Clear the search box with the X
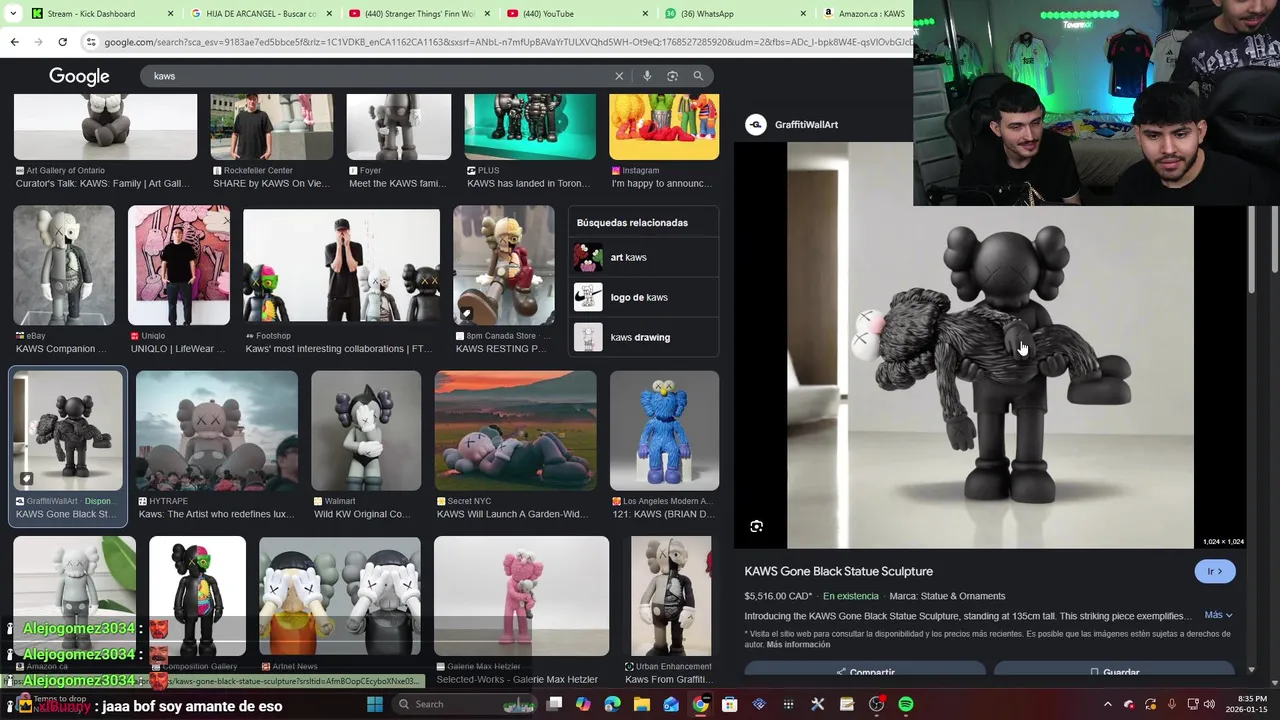This screenshot has height=720, width=1280. (x=619, y=76)
